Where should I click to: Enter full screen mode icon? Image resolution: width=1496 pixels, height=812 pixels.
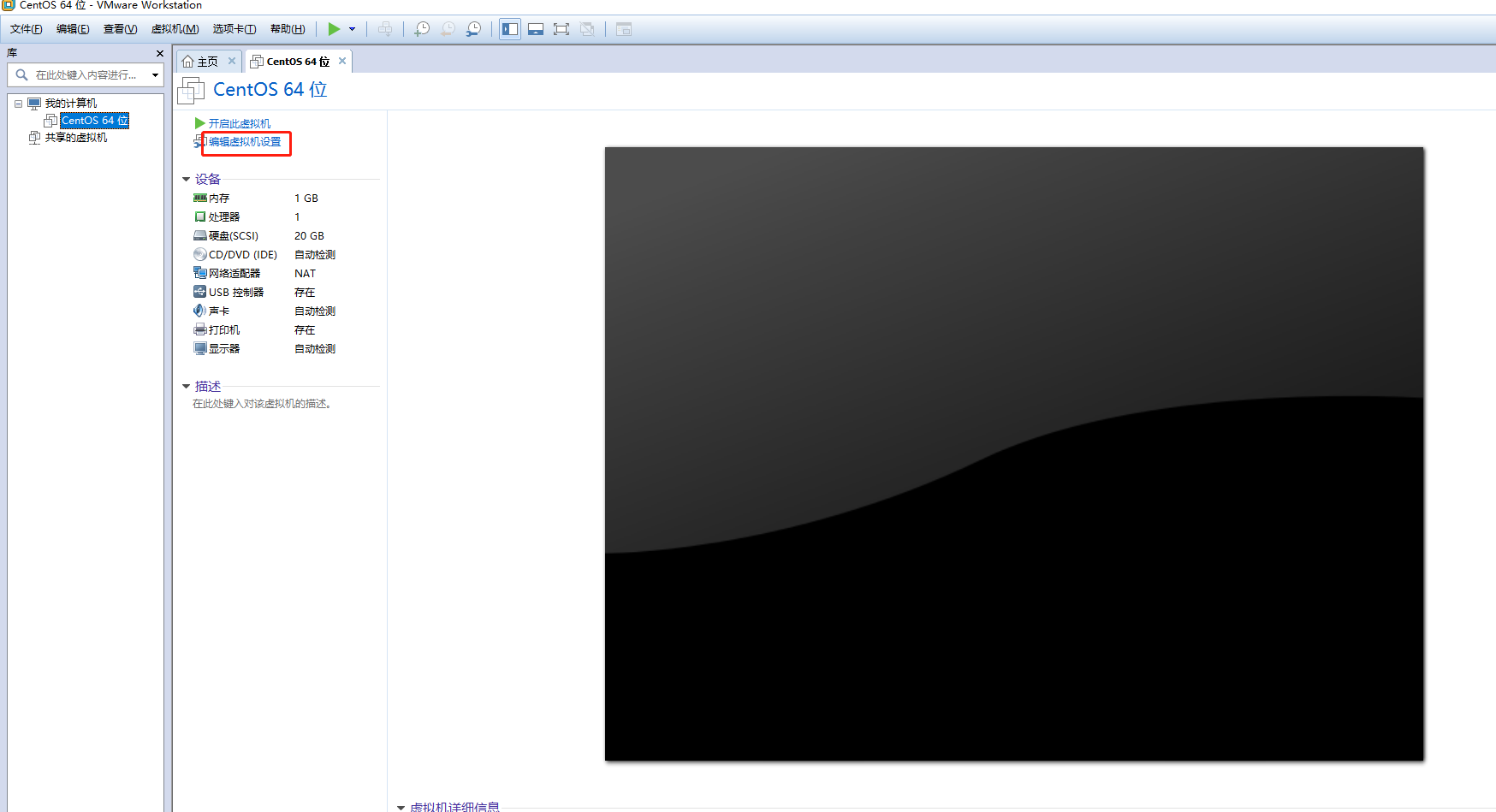561,29
